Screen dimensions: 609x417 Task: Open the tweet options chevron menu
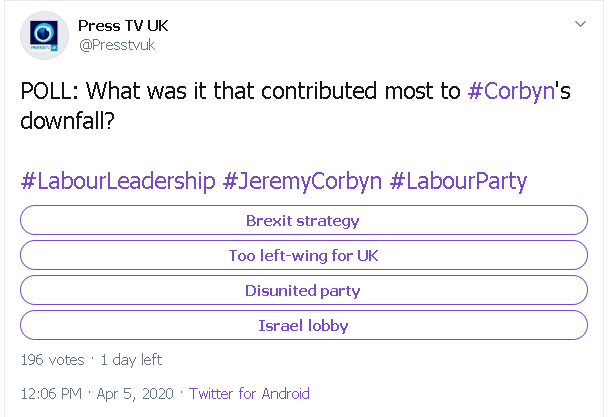pos(581,23)
